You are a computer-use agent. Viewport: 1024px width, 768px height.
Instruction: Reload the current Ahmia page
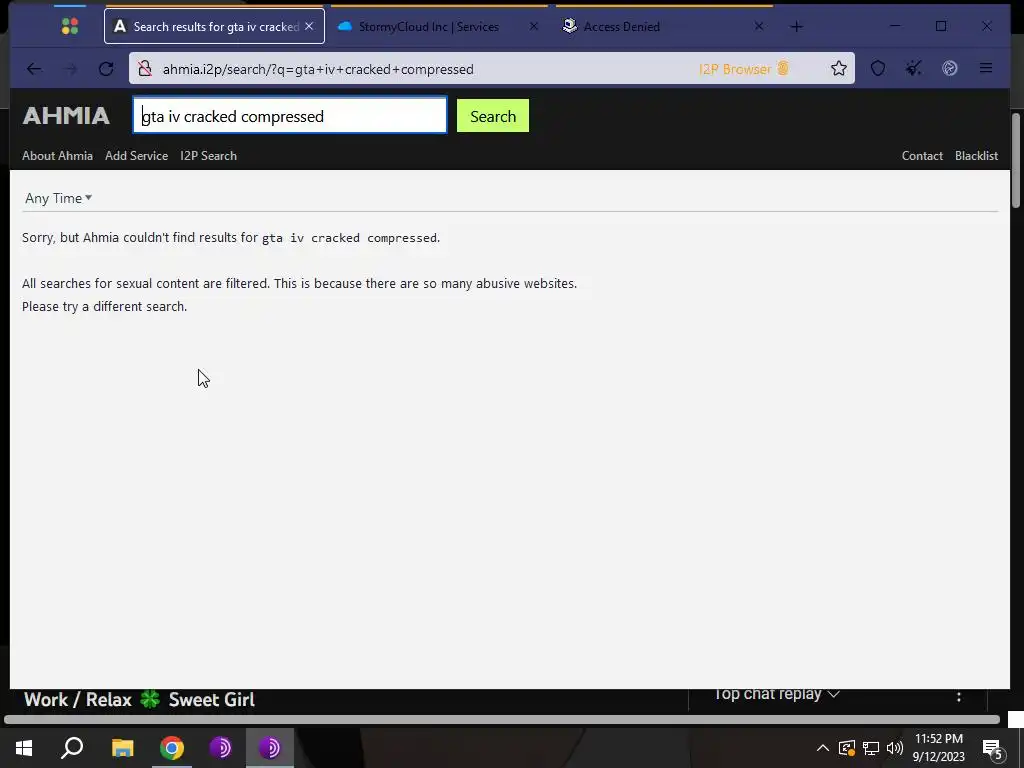(x=106, y=69)
